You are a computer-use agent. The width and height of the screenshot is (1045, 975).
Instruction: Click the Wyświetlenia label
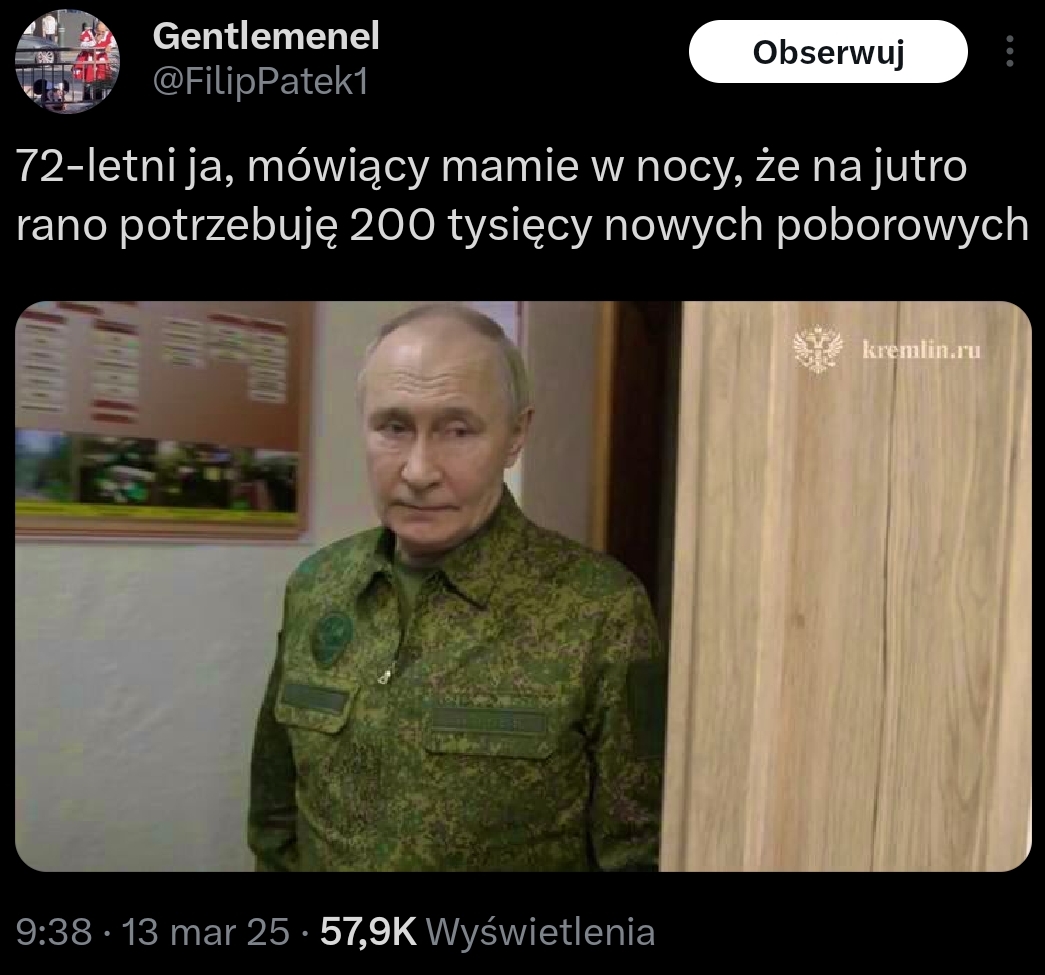pyautogui.click(x=540, y=931)
